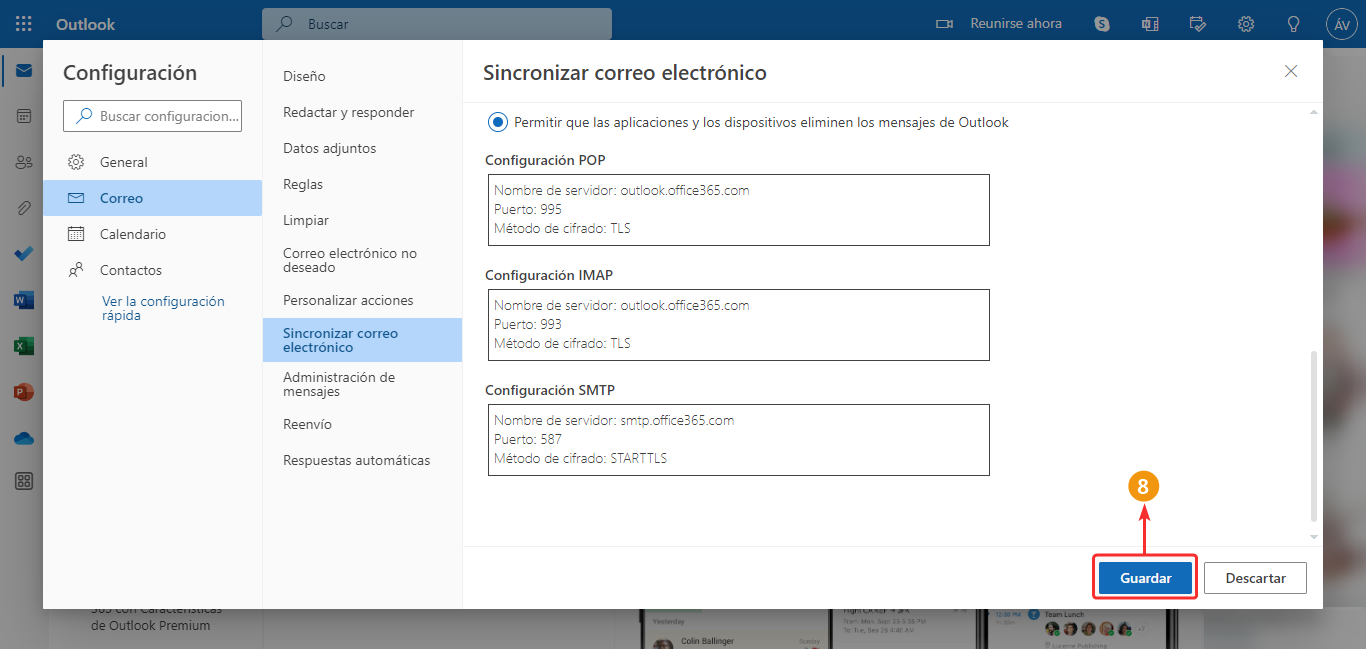
Task: Click 'Nombre de servidor: smtp.office365.com'
Action: [614, 420]
